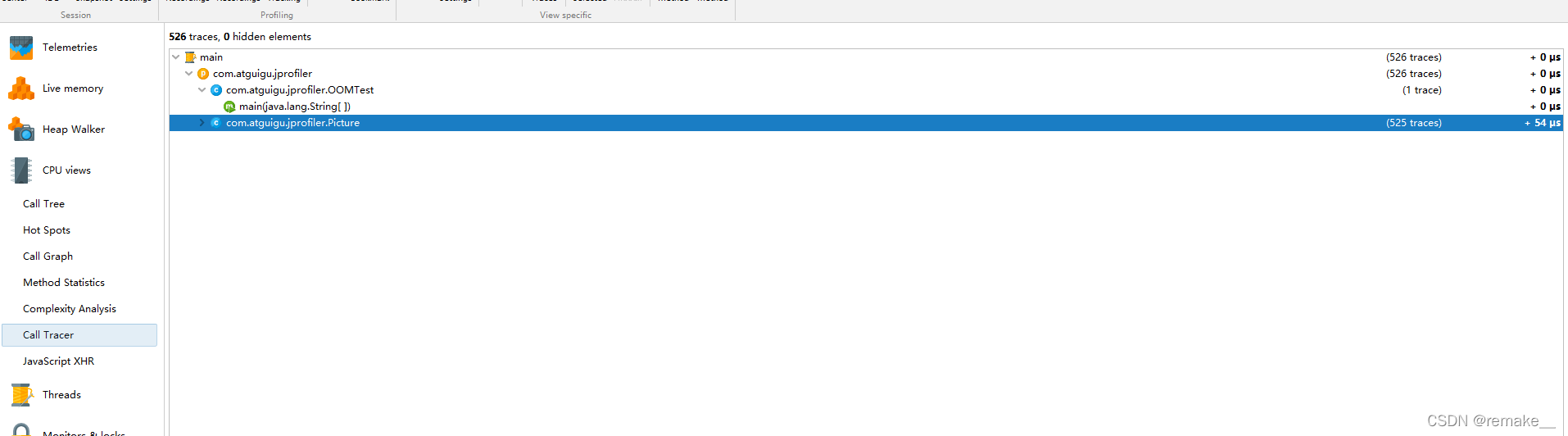Click the + 54 µs timing value
This screenshot has width=1568, height=436.
coord(1543,123)
